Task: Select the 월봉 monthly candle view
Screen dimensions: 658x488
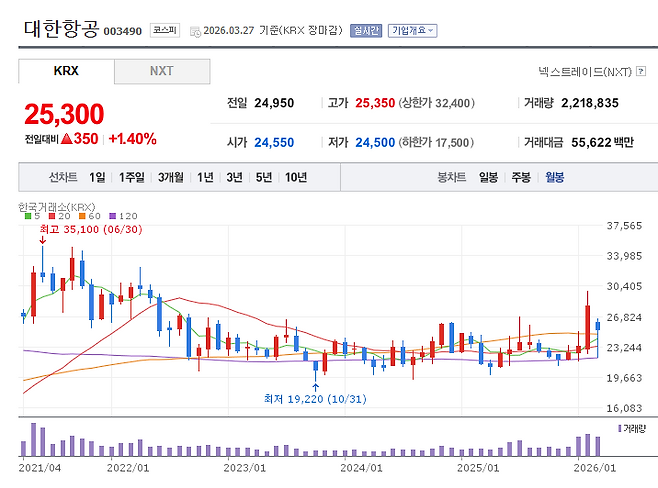Action: coord(554,177)
